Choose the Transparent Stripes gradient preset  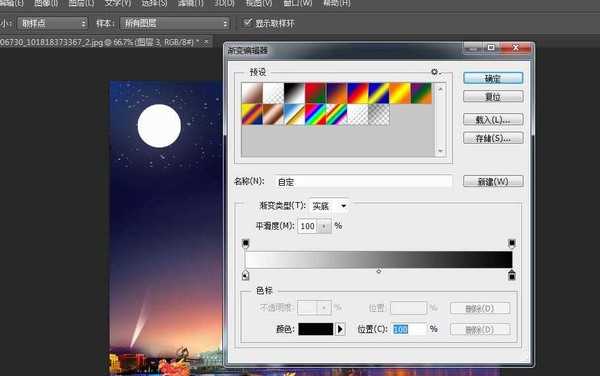(357, 114)
